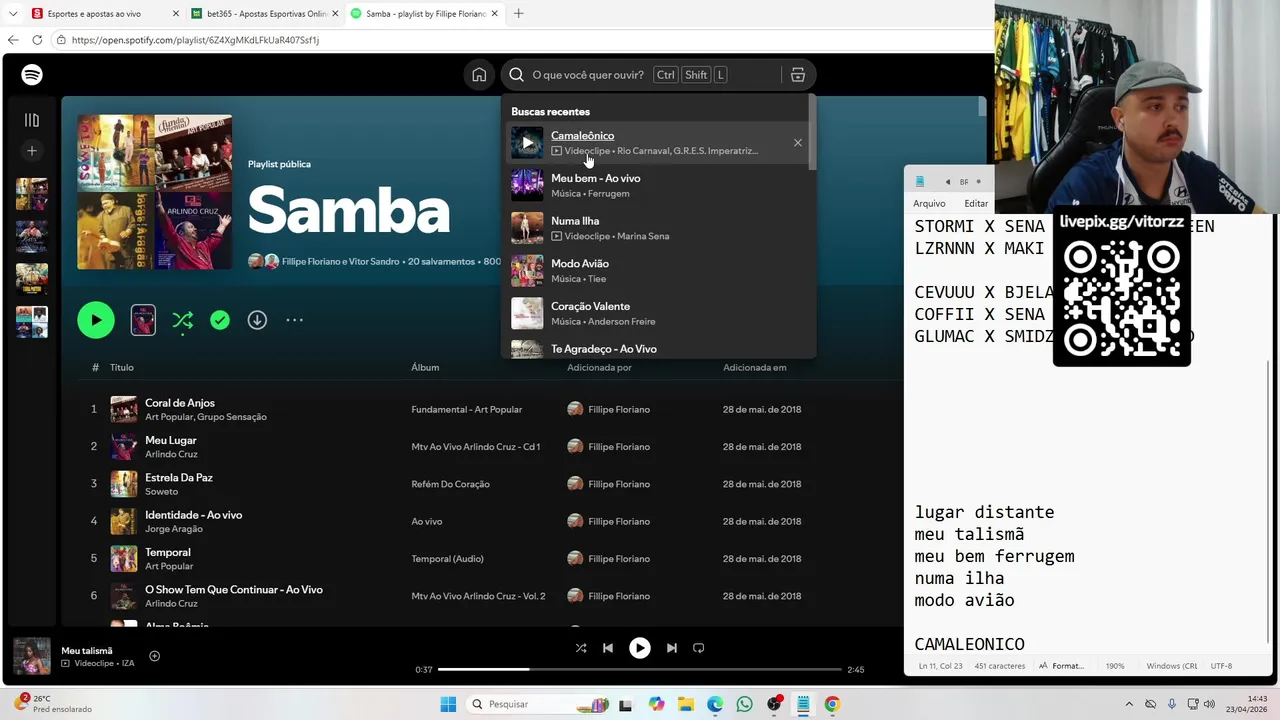Select 'Meu bem - Ao vivo' recent search

(x=658, y=185)
